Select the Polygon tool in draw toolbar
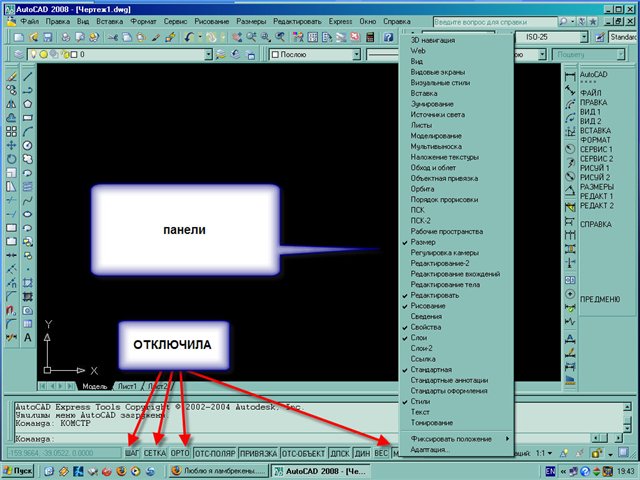The image size is (640, 480). click(29, 103)
